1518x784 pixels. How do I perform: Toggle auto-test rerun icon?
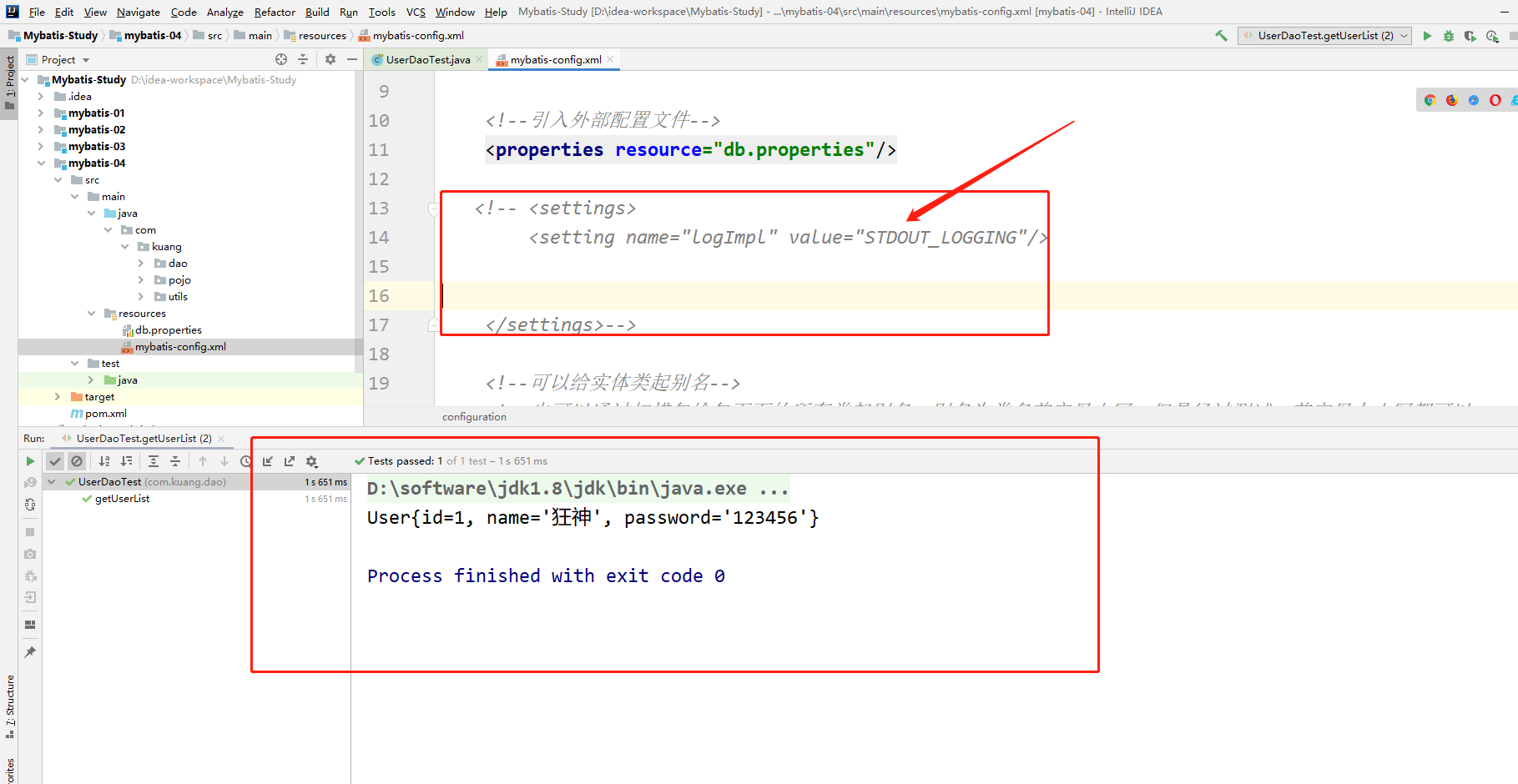[30, 505]
